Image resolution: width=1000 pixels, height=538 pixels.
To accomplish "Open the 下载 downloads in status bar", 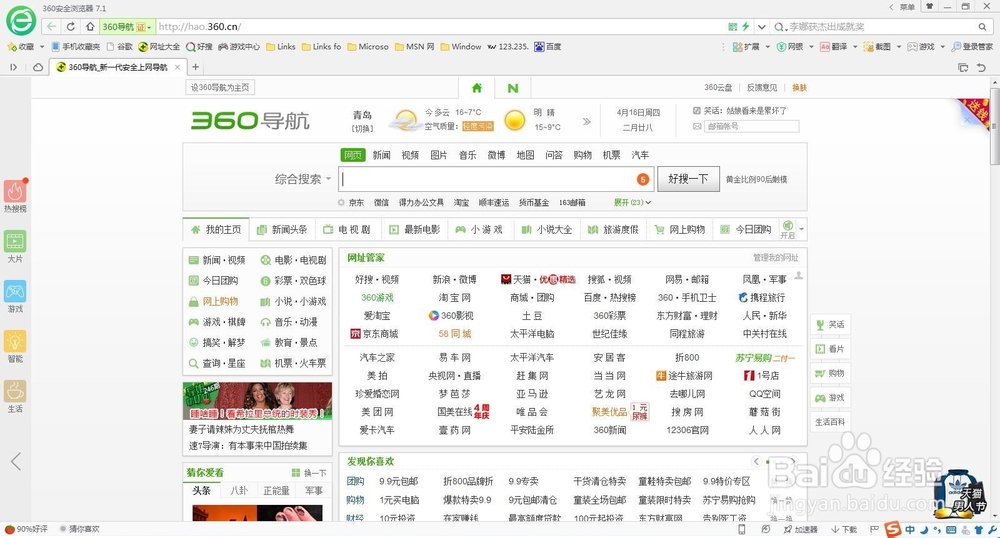I will click(x=844, y=529).
